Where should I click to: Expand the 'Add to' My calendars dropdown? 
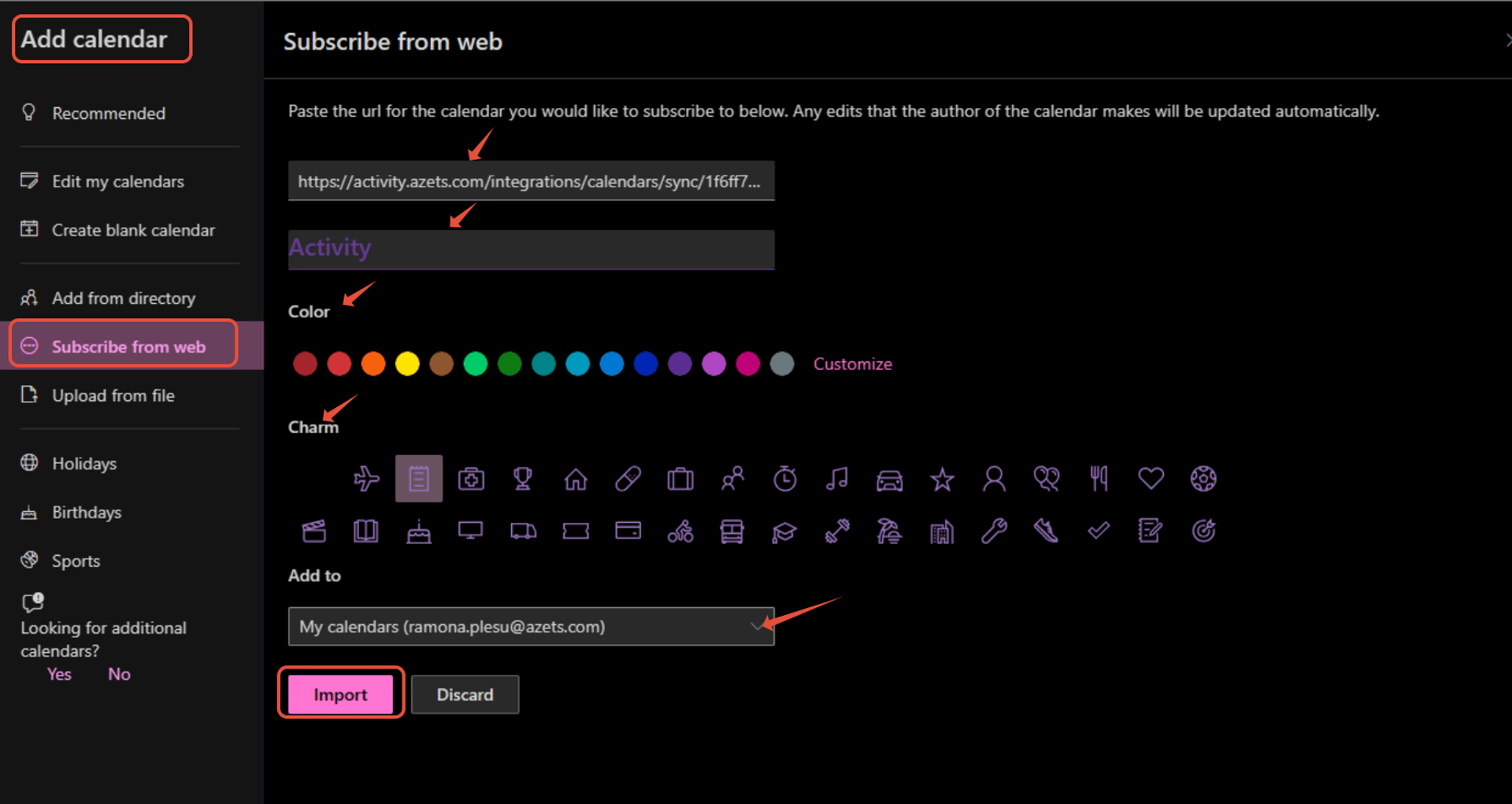532,627
